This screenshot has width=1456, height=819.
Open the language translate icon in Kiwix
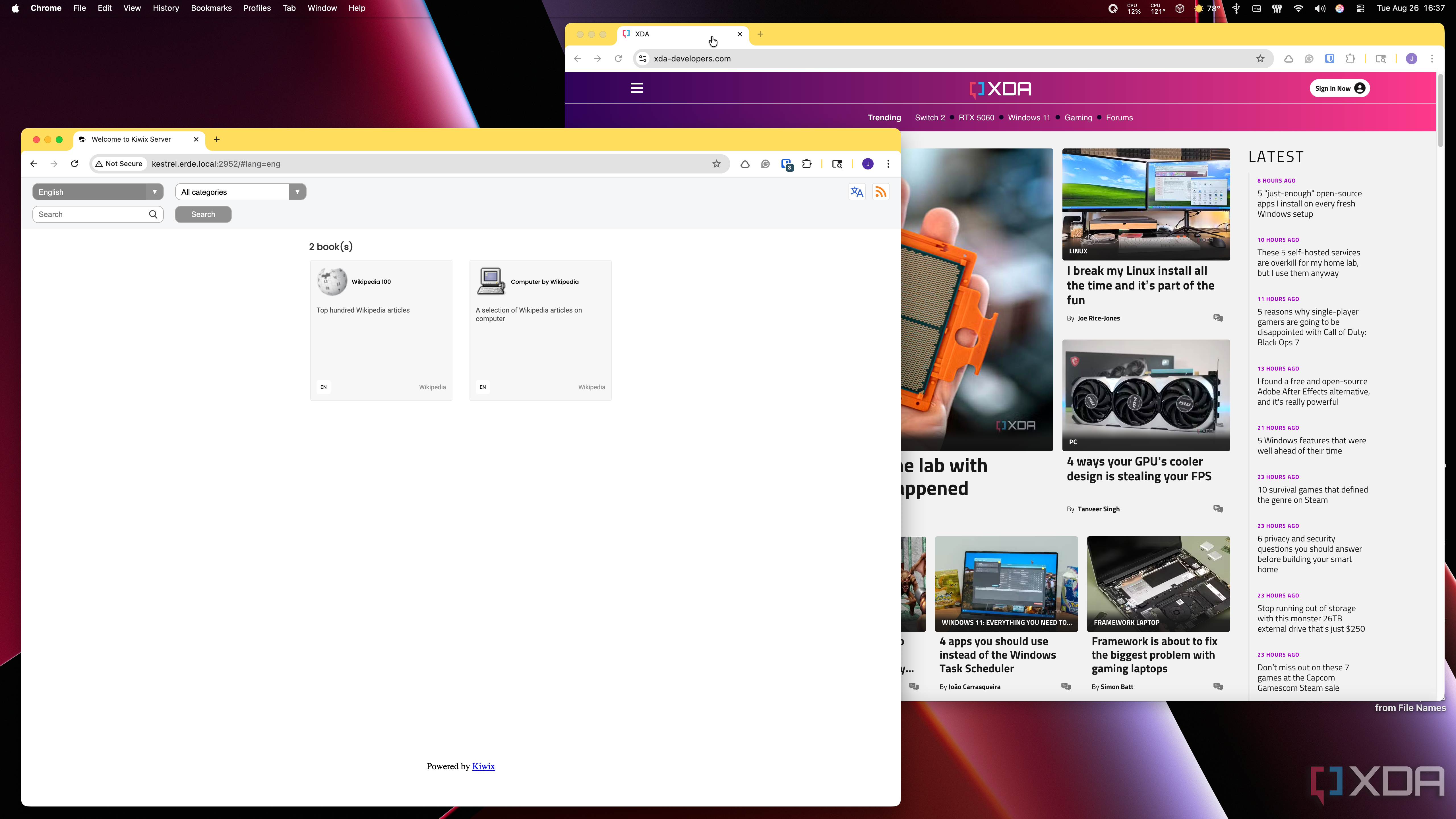point(857,192)
